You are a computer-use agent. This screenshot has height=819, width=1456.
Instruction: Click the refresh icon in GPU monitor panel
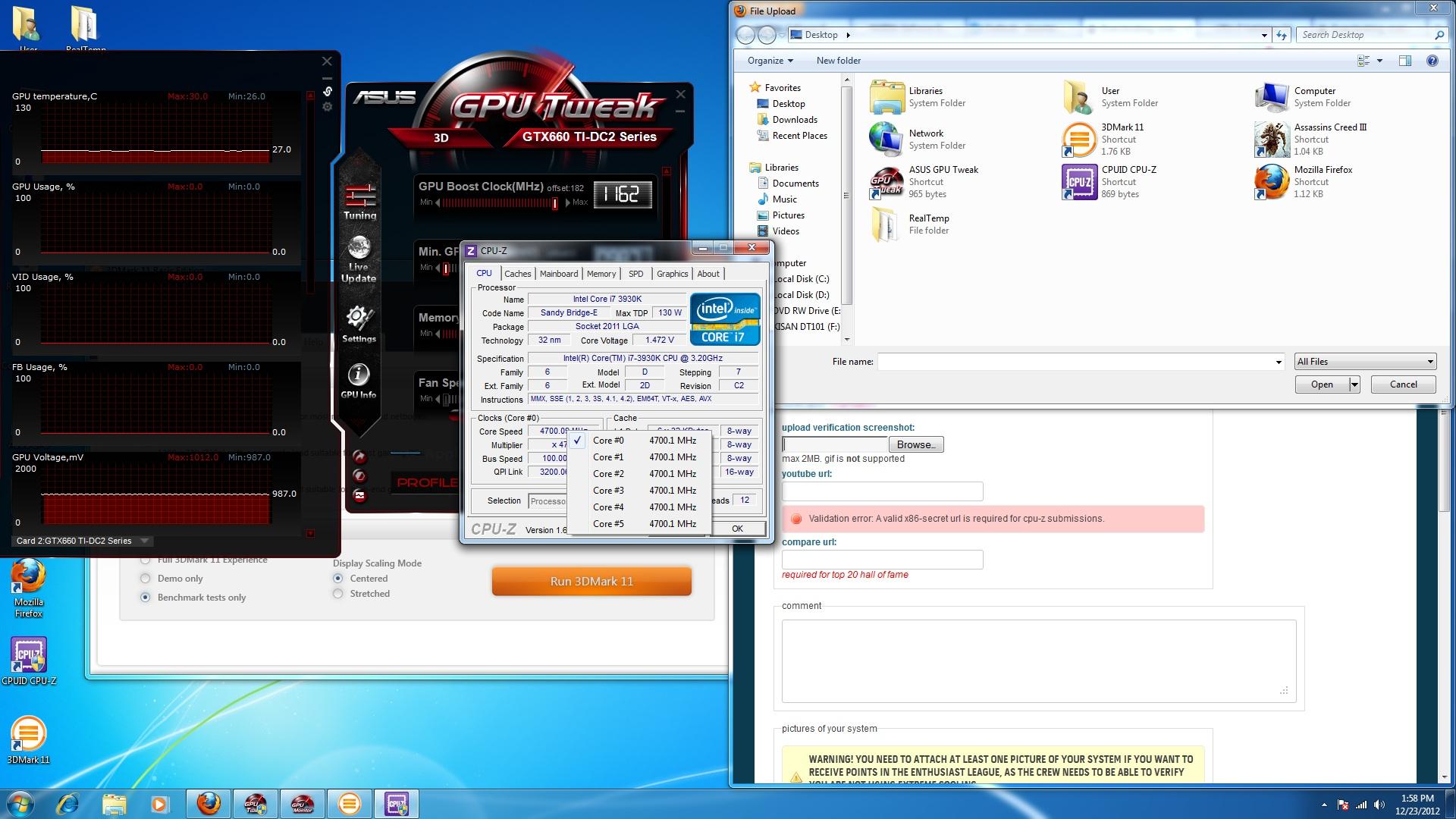click(x=328, y=91)
